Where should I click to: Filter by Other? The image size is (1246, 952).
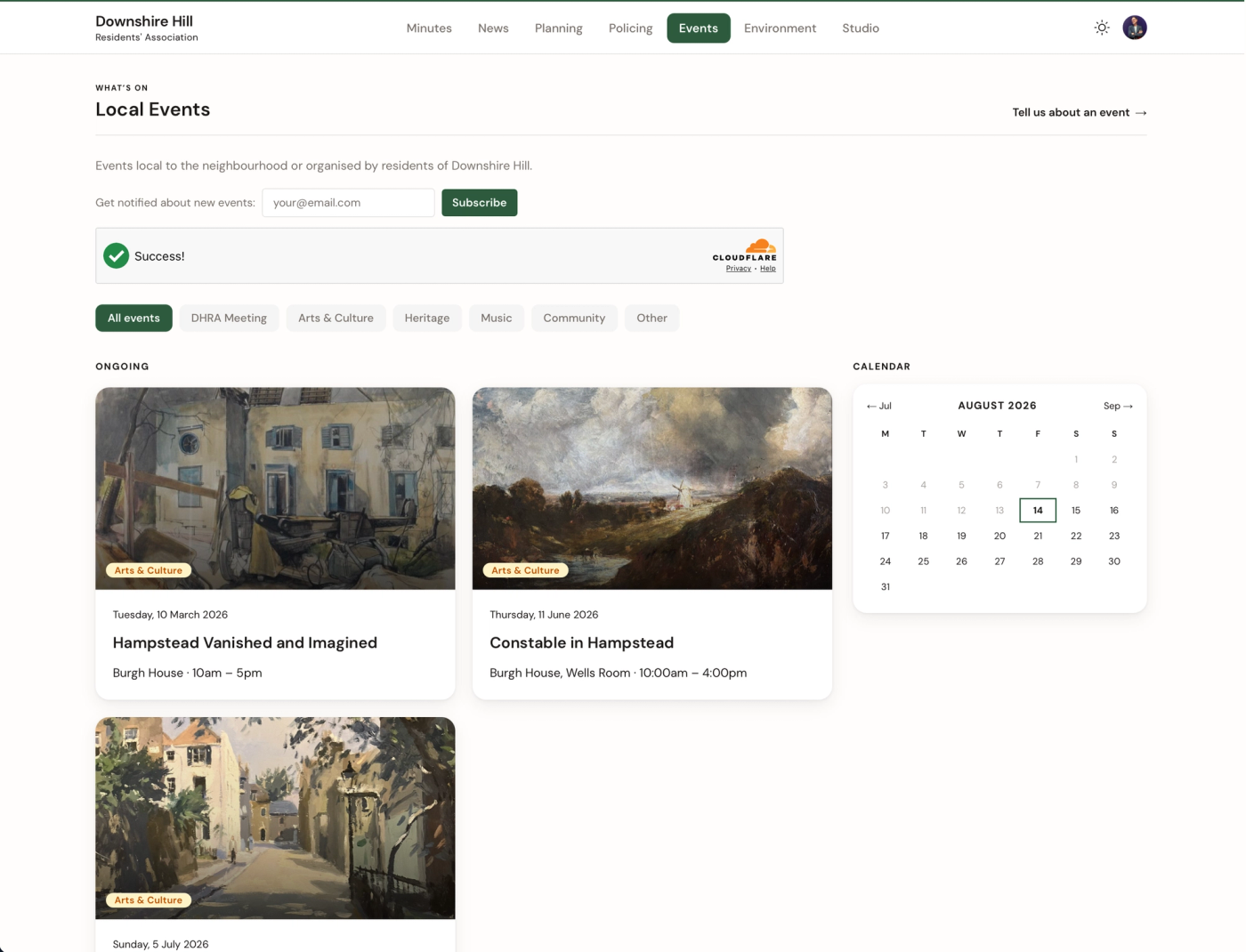[651, 318]
